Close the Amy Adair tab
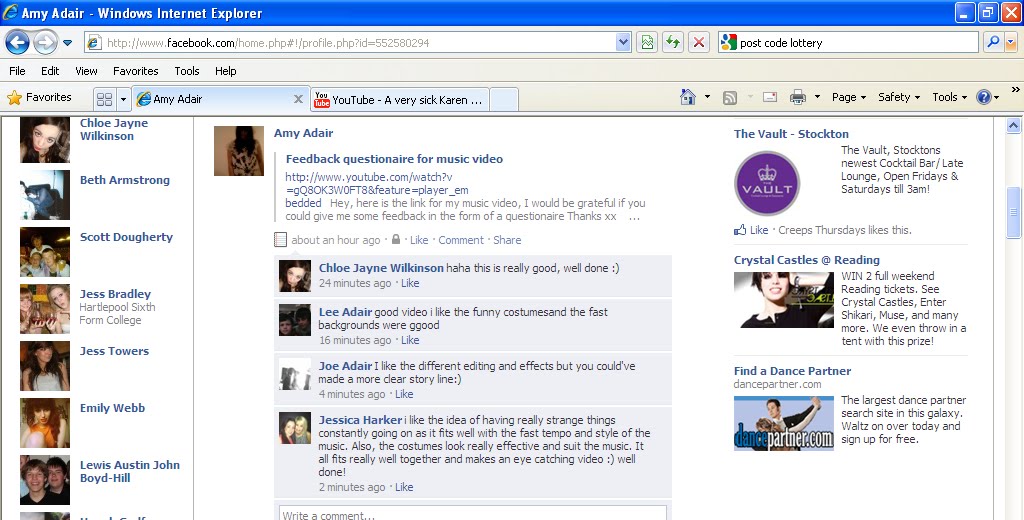This screenshot has width=1024, height=520. [298, 99]
